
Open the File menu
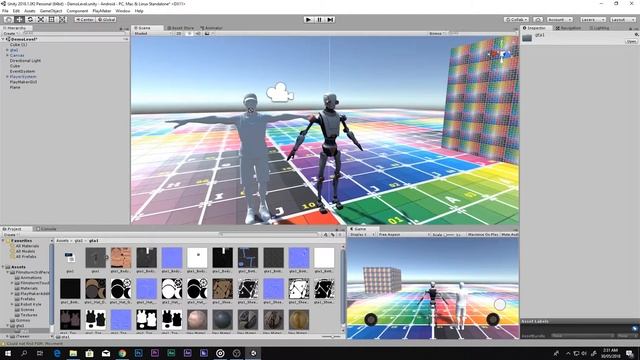pyautogui.click(x=5, y=11)
